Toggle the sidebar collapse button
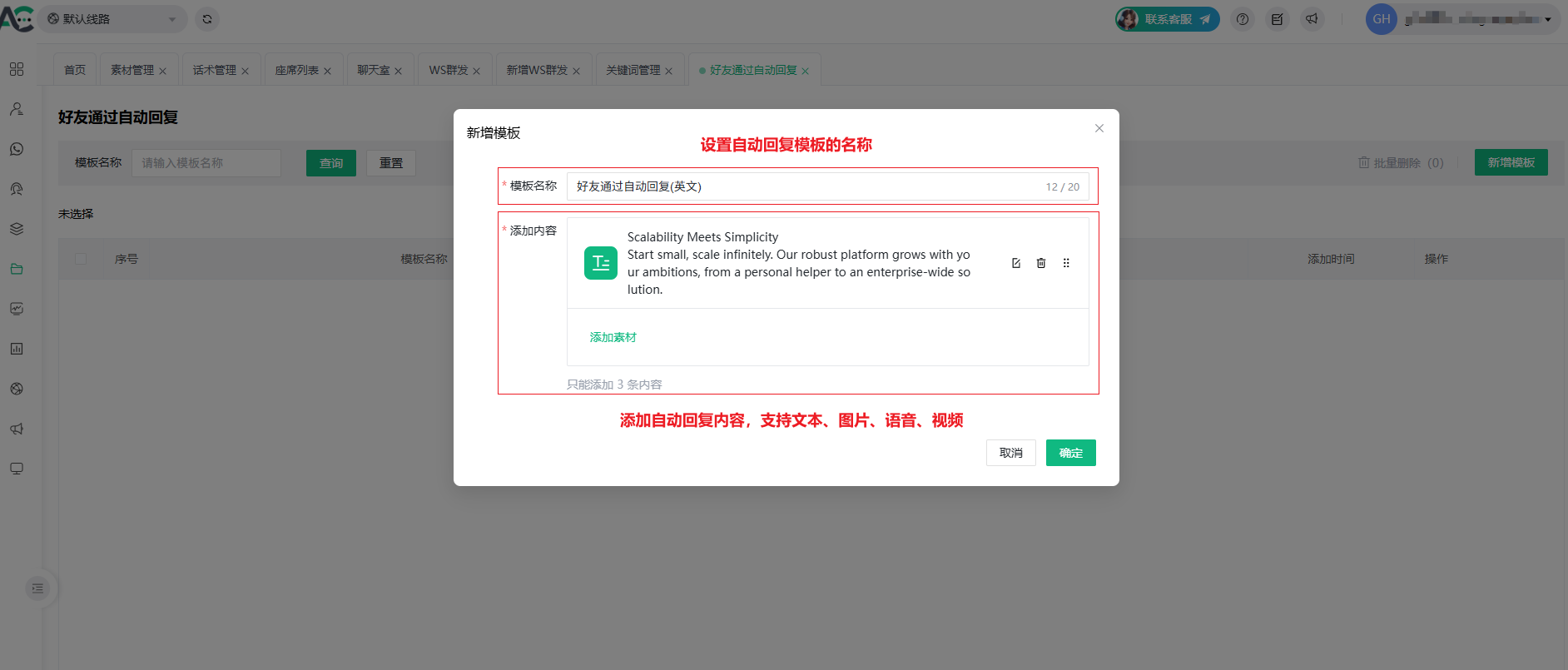This screenshot has height=670, width=1568. pyautogui.click(x=37, y=588)
